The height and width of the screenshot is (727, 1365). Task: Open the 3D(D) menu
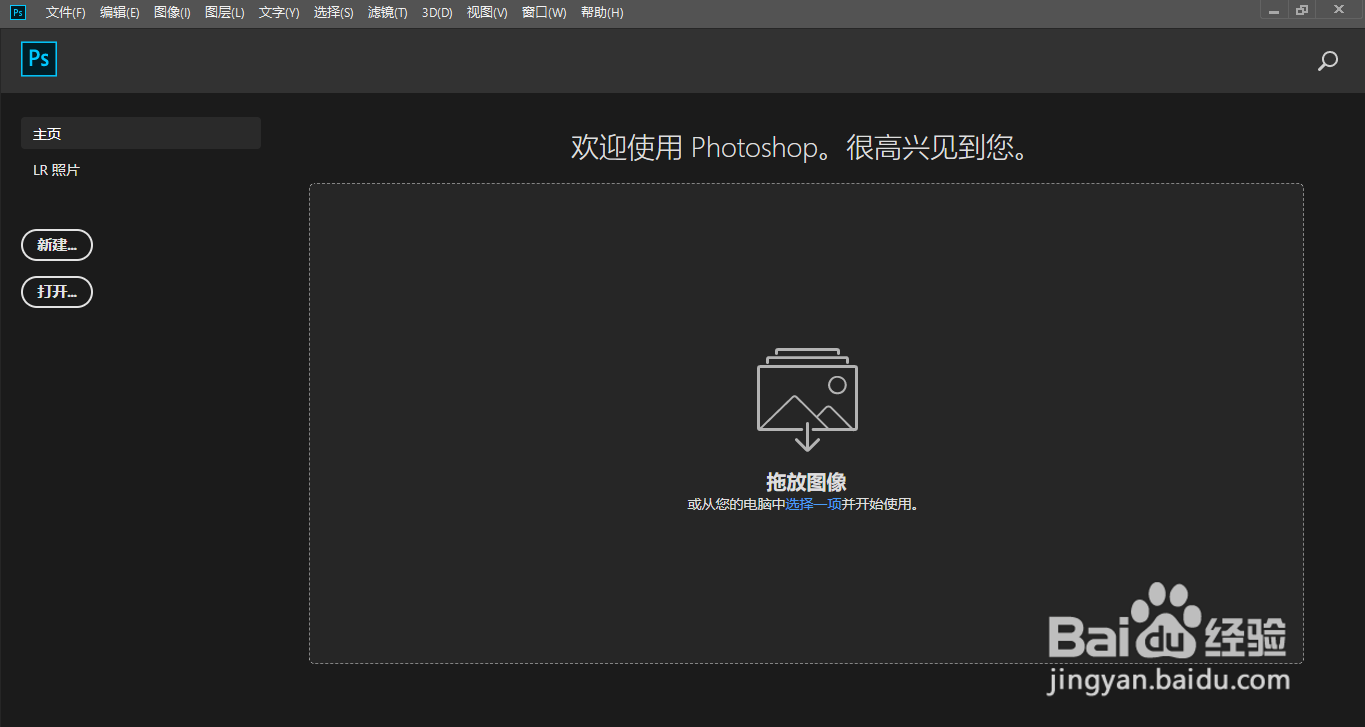pyautogui.click(x=436, y=12)
